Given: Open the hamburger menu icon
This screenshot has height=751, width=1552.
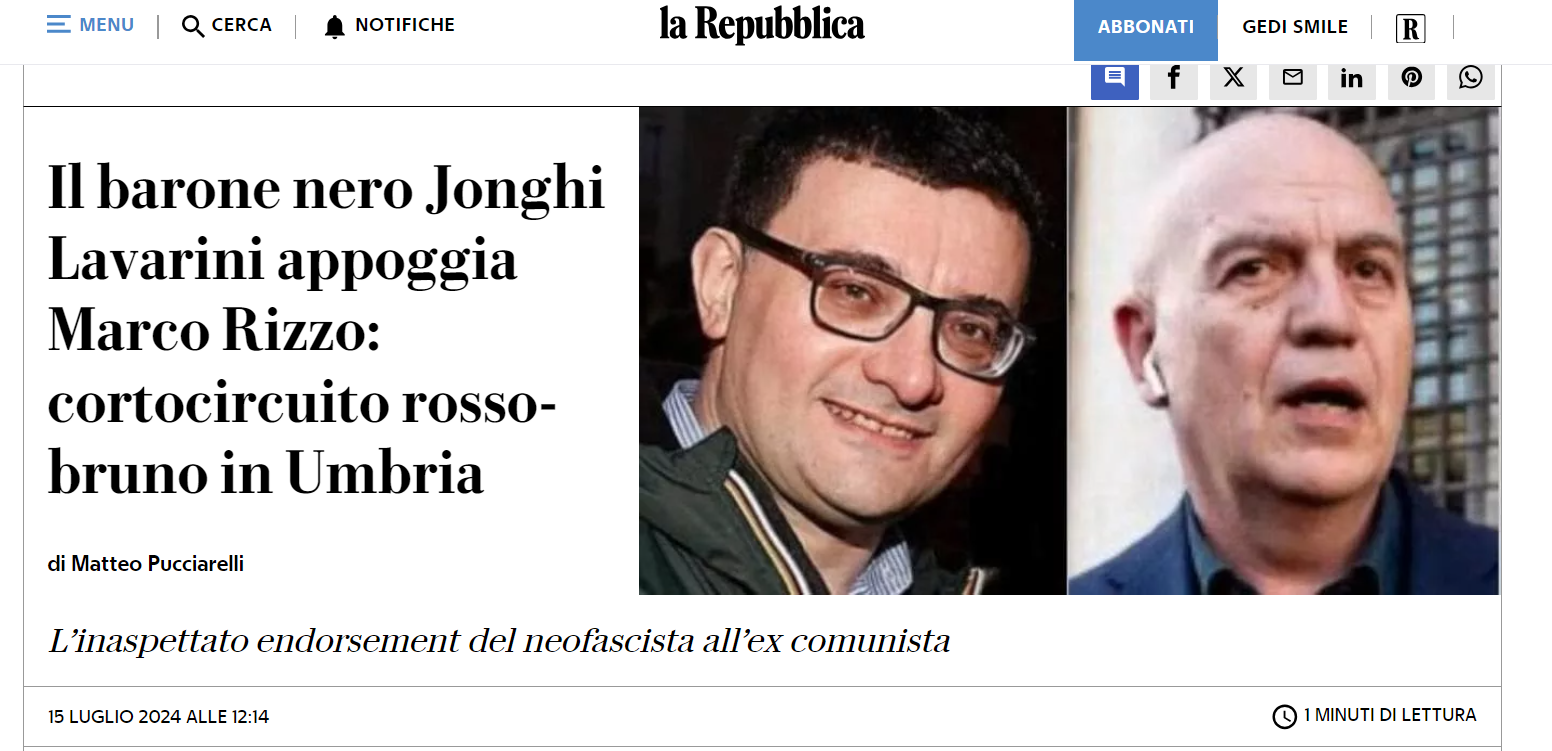Looking at the screenshot, I should tap(59, 25).
